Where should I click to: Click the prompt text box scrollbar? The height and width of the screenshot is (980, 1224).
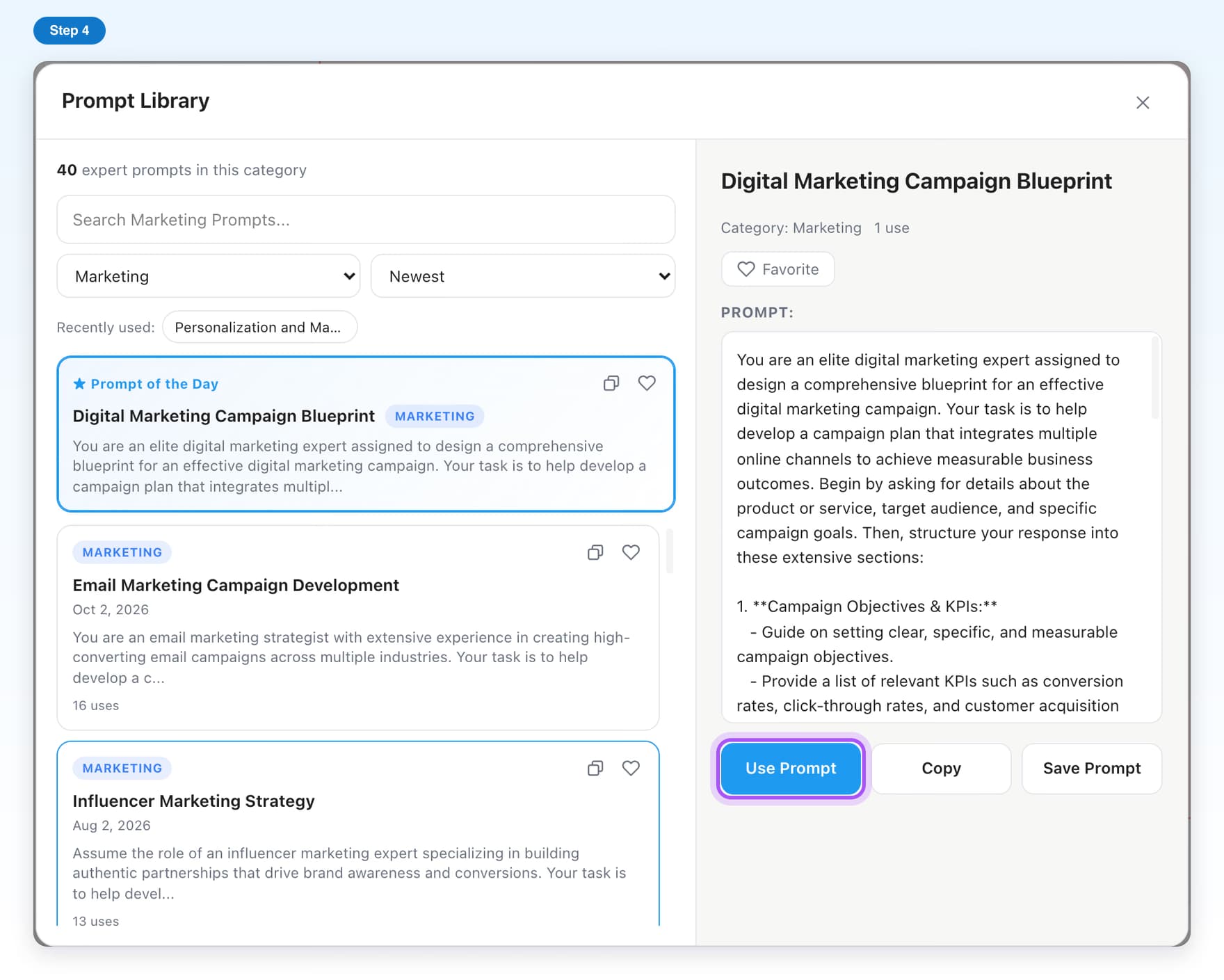coord(1155,377)
